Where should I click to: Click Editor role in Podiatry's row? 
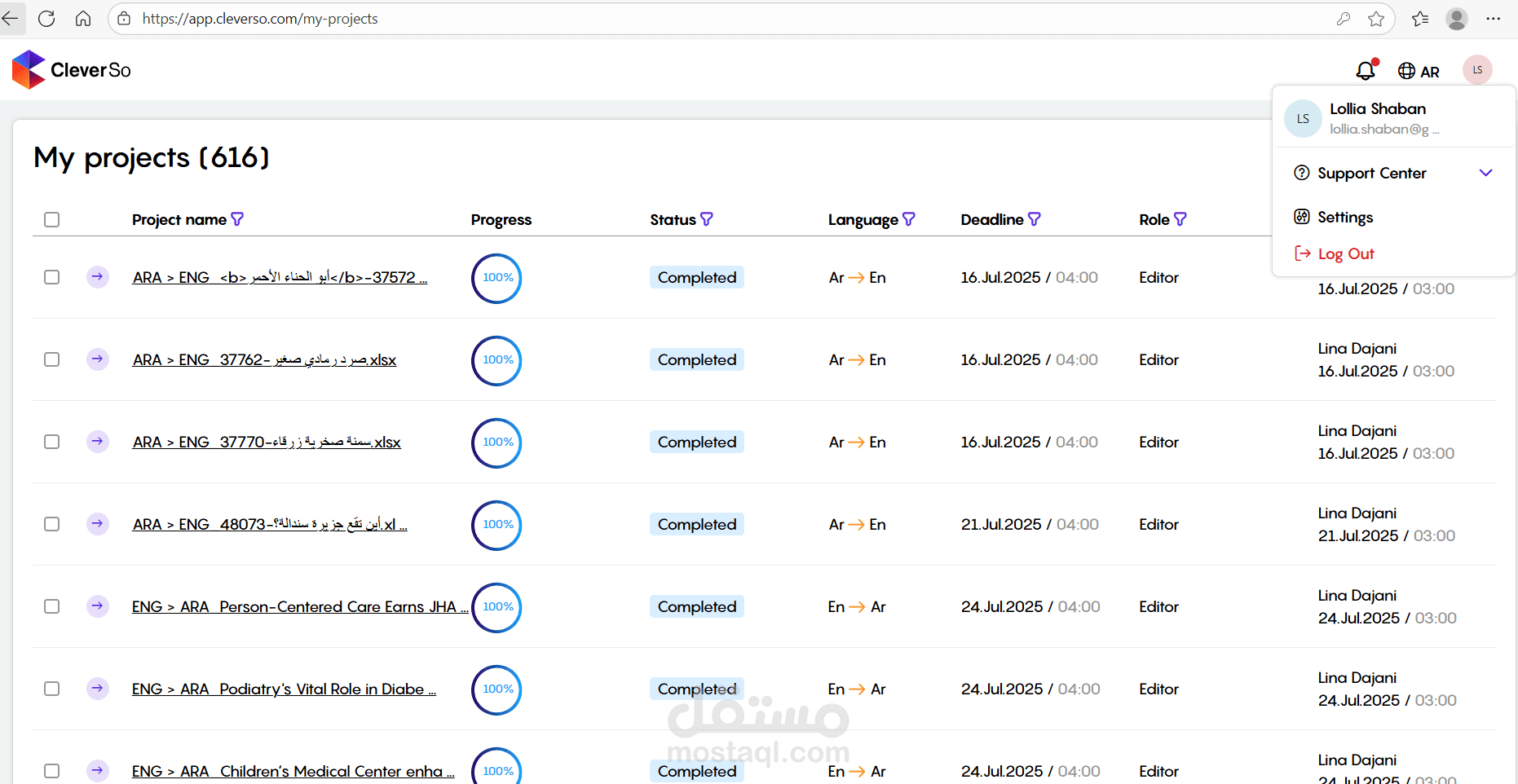coord(1158,689)
